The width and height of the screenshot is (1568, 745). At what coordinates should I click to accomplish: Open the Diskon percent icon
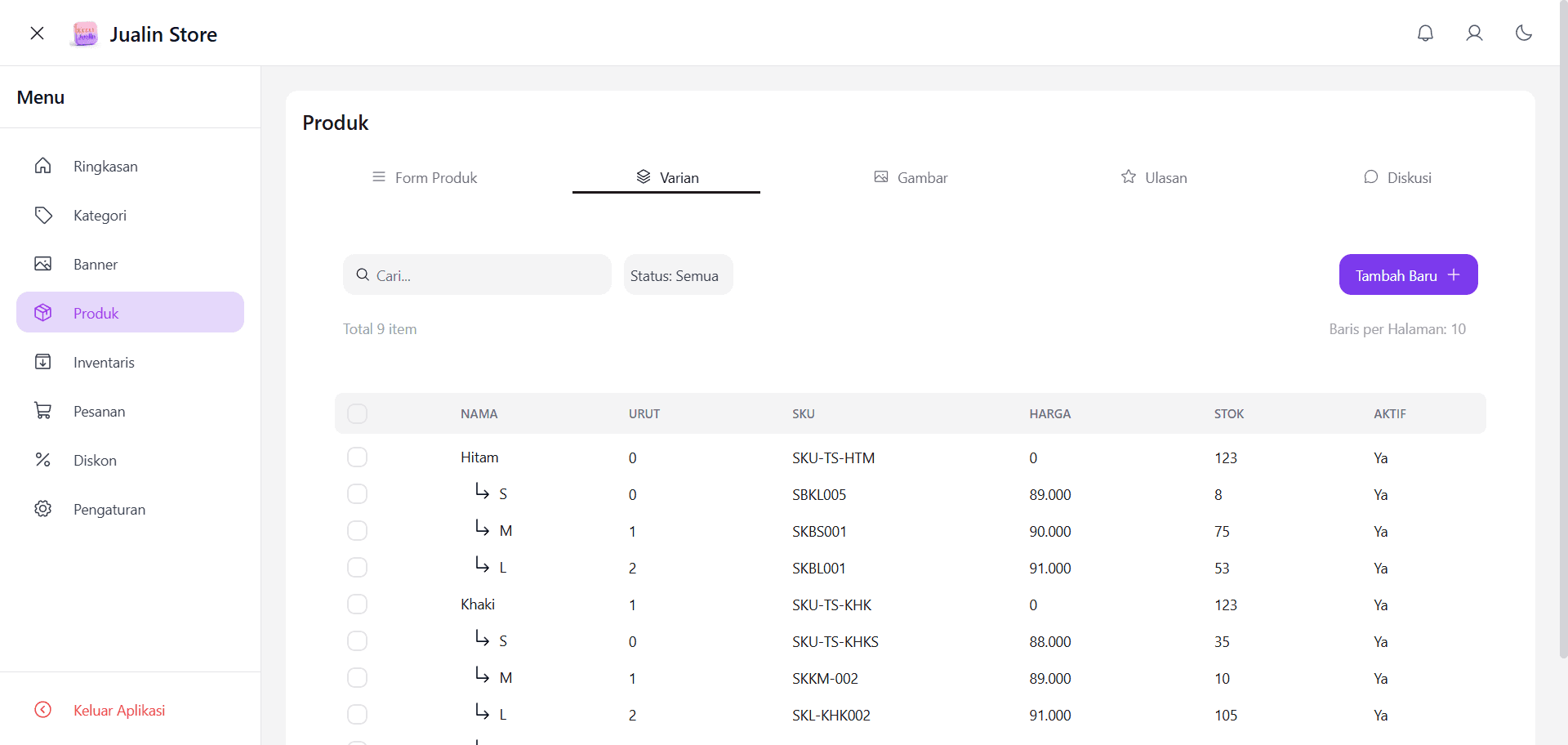tap(43, 459)
